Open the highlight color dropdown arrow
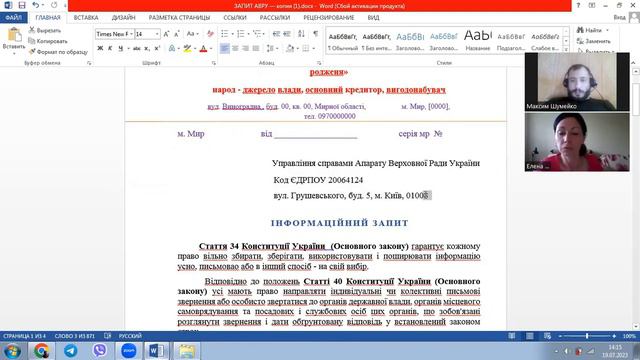The width and height of the screenshot is (640, 360). 195,49
